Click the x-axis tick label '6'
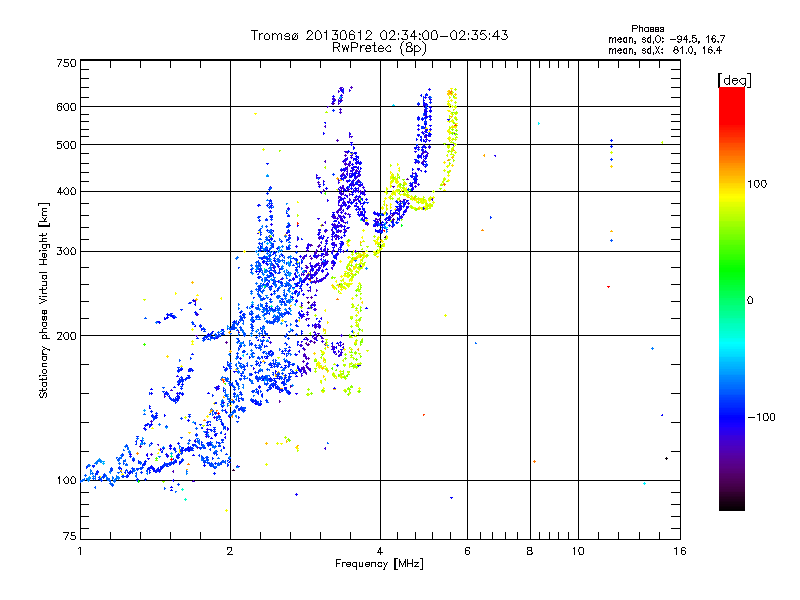The image size is (800, 600). pos(467,551)
